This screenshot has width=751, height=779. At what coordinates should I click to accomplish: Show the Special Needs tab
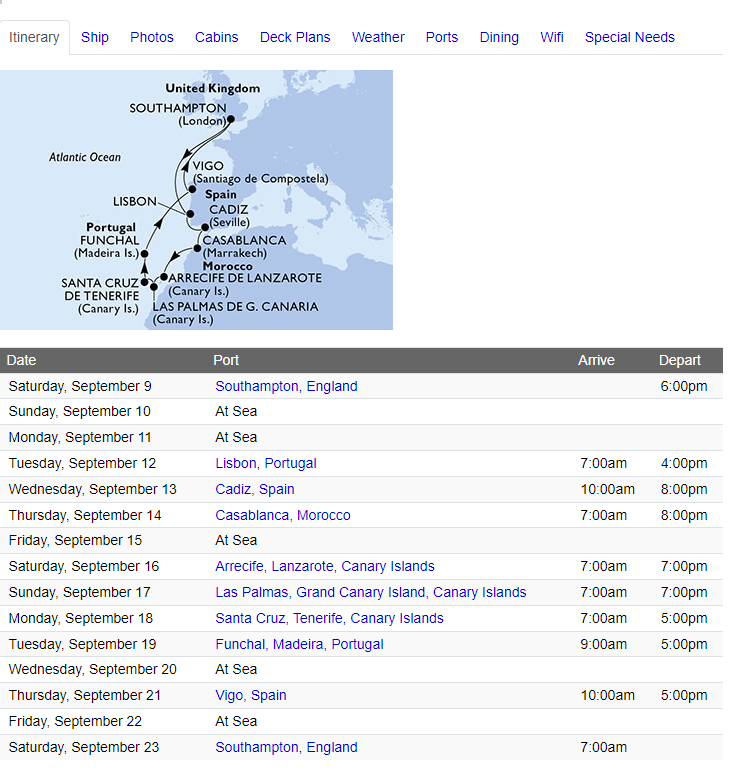tap(629, 37)
